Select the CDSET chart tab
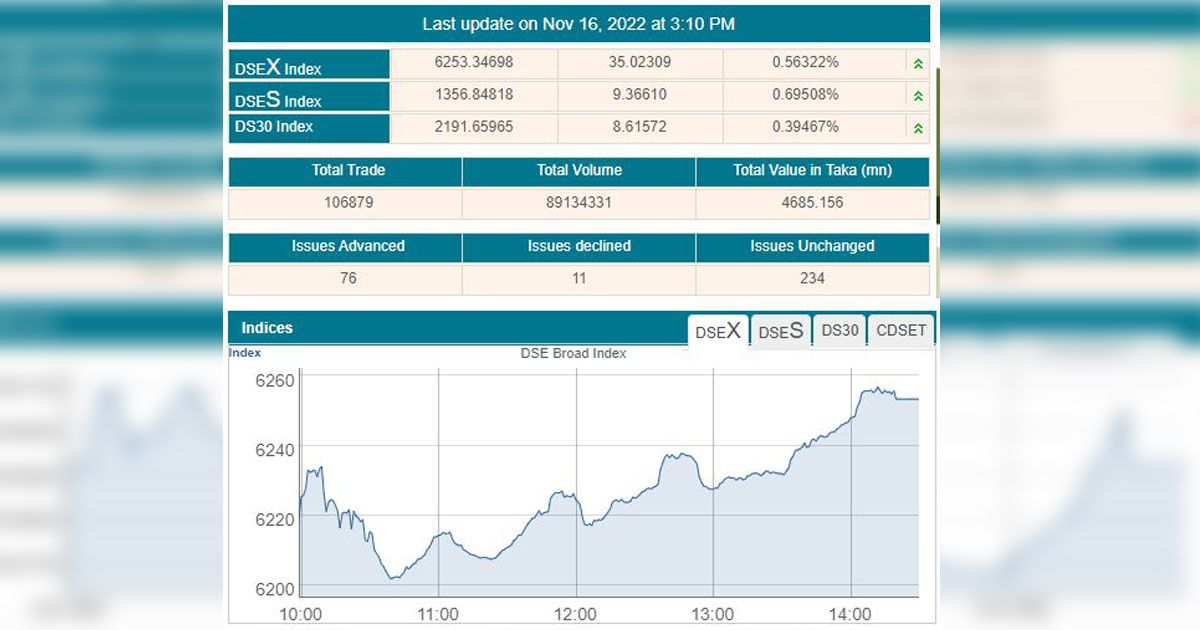Image resolution: width=1200 pixels, height=630 pixels. point(901,330)
